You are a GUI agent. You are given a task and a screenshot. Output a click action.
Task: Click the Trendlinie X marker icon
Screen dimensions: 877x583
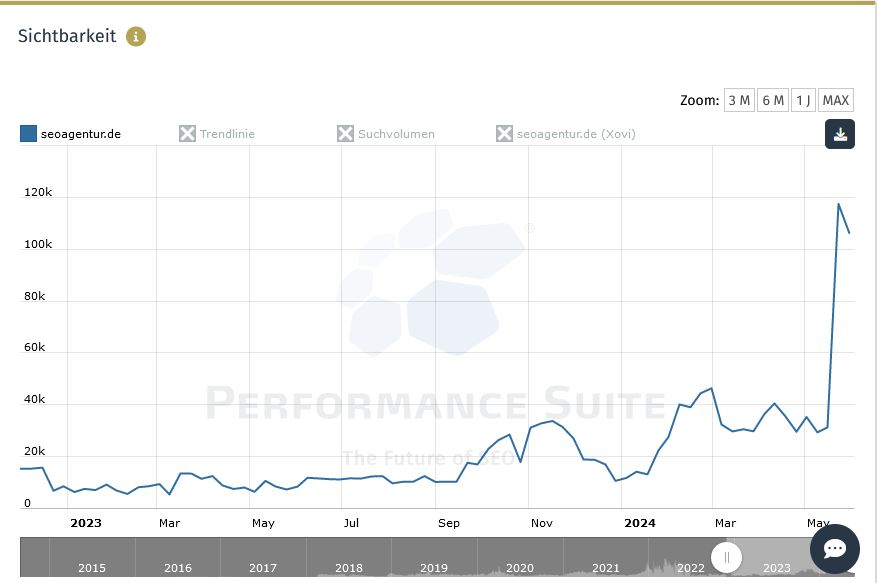[187, 134]
